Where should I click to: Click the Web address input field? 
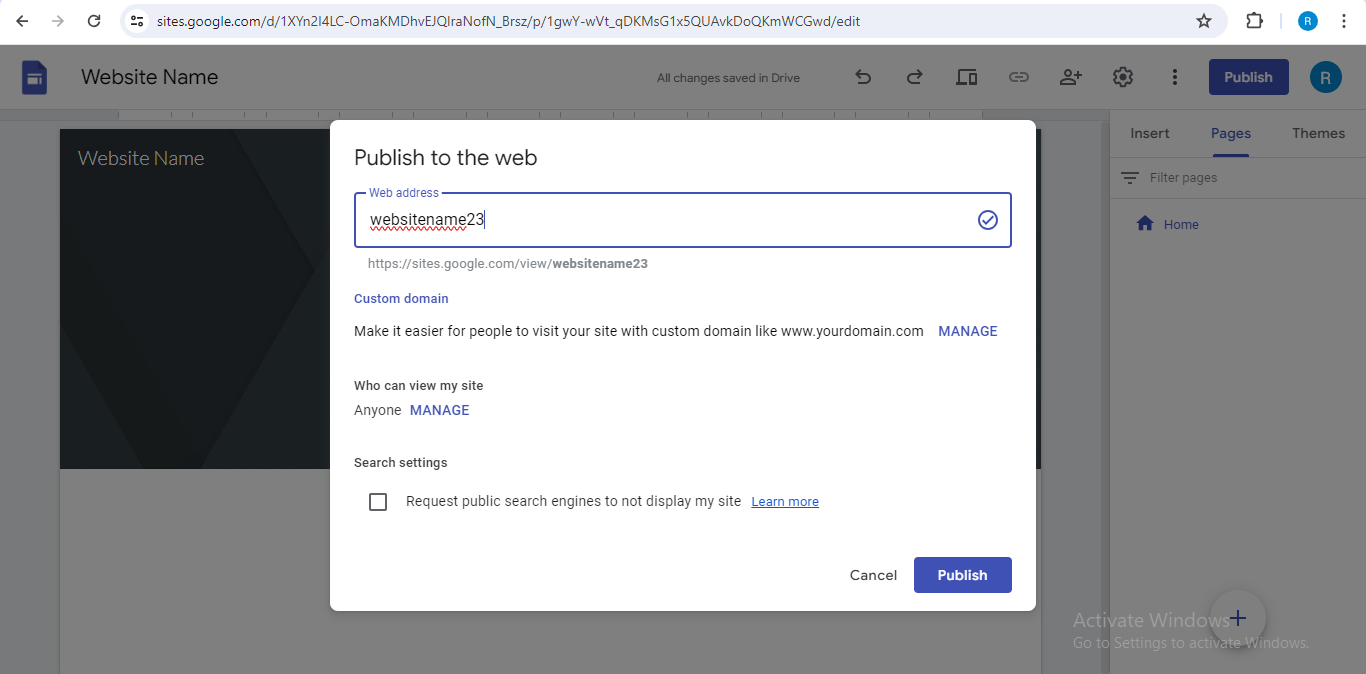(683, 220)
